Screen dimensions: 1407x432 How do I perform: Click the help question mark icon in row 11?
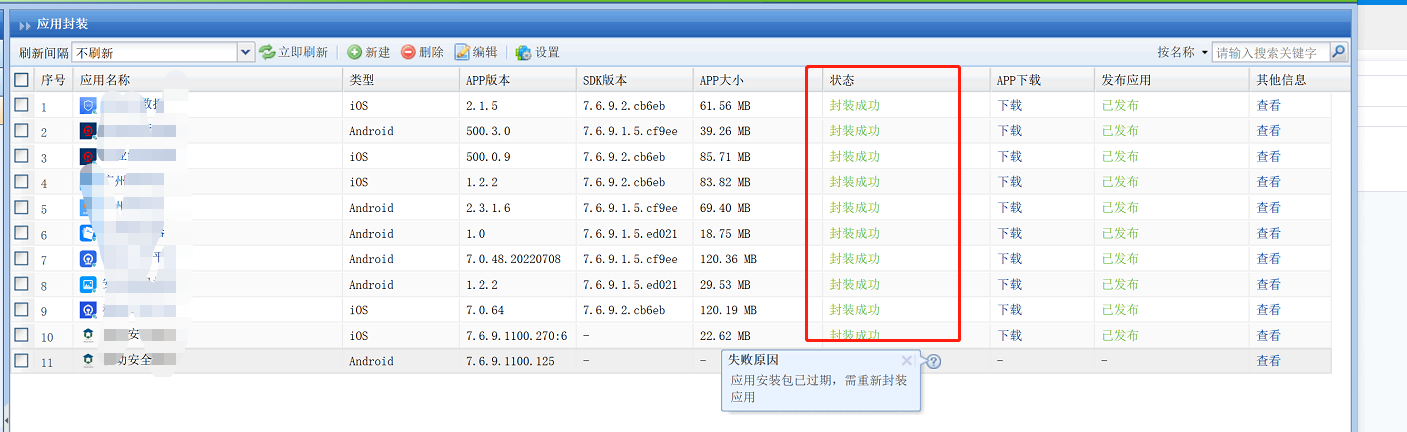click(x=933, y=361)
